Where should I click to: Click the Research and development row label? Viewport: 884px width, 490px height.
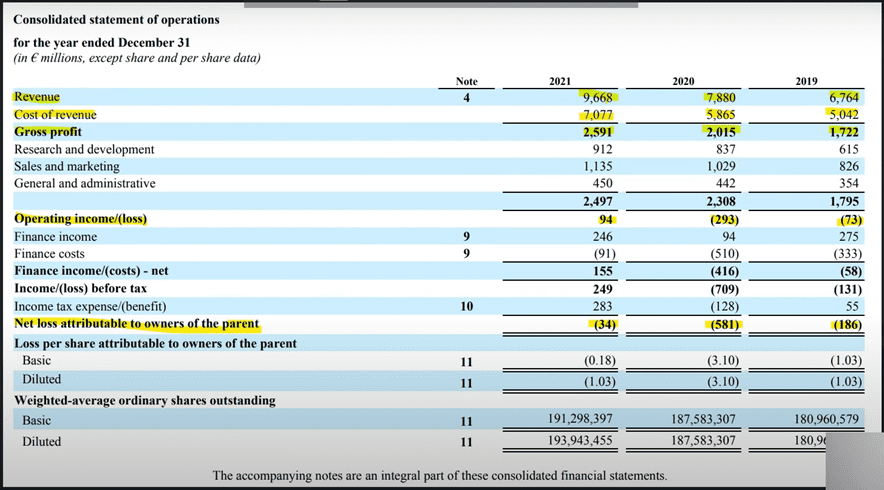84,149
